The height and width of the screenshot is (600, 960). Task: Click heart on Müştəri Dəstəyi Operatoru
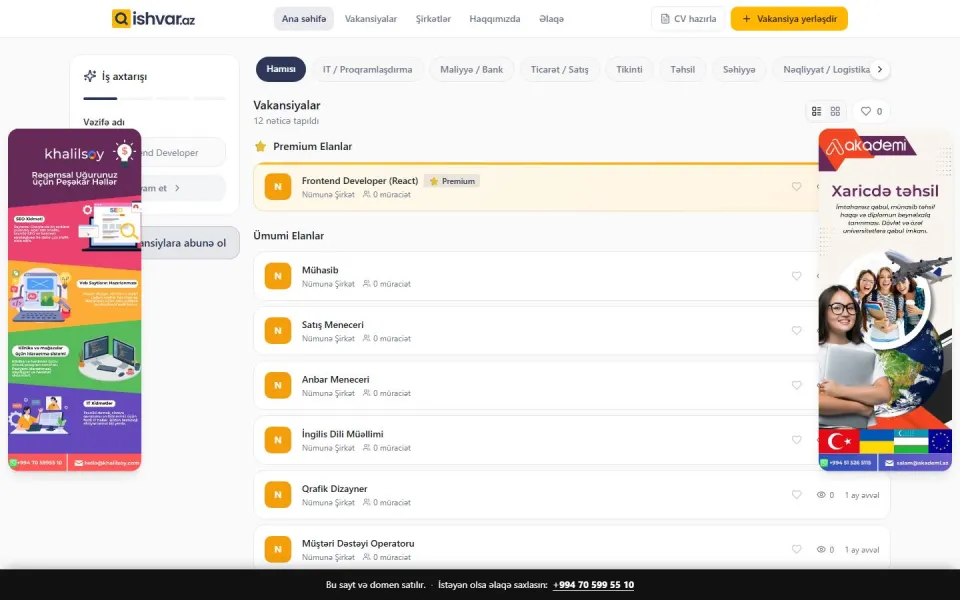(x=796, y=549)
